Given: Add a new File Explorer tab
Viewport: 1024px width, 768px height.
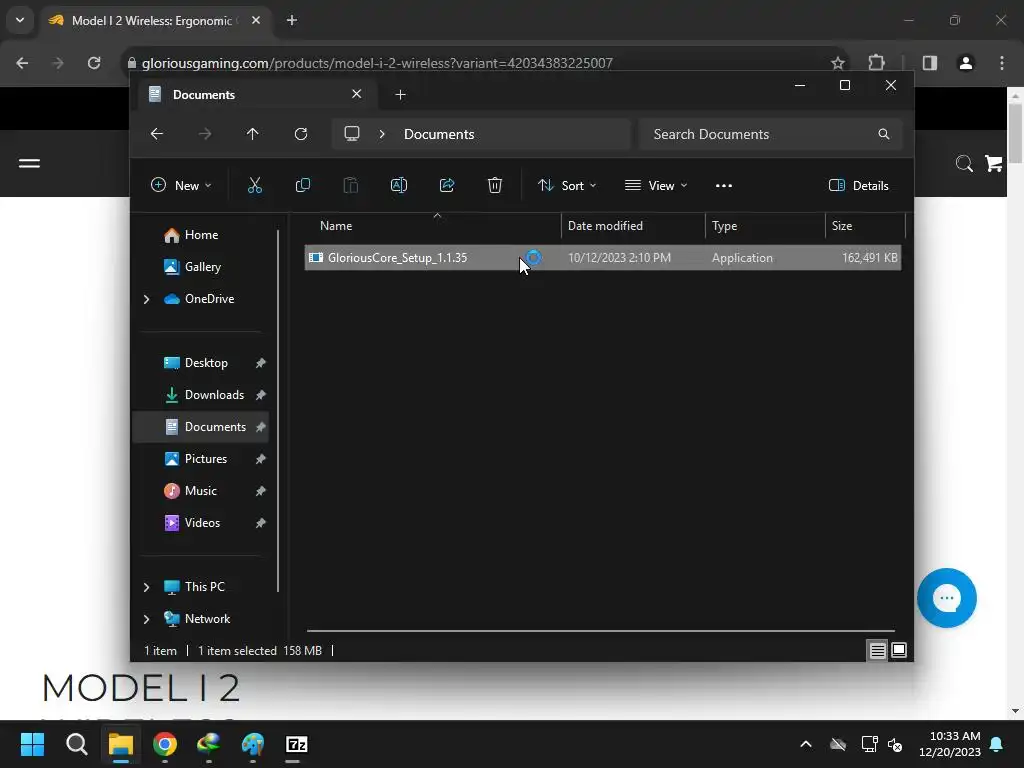Looking at the screenshot, I should (x=400, y=95).
